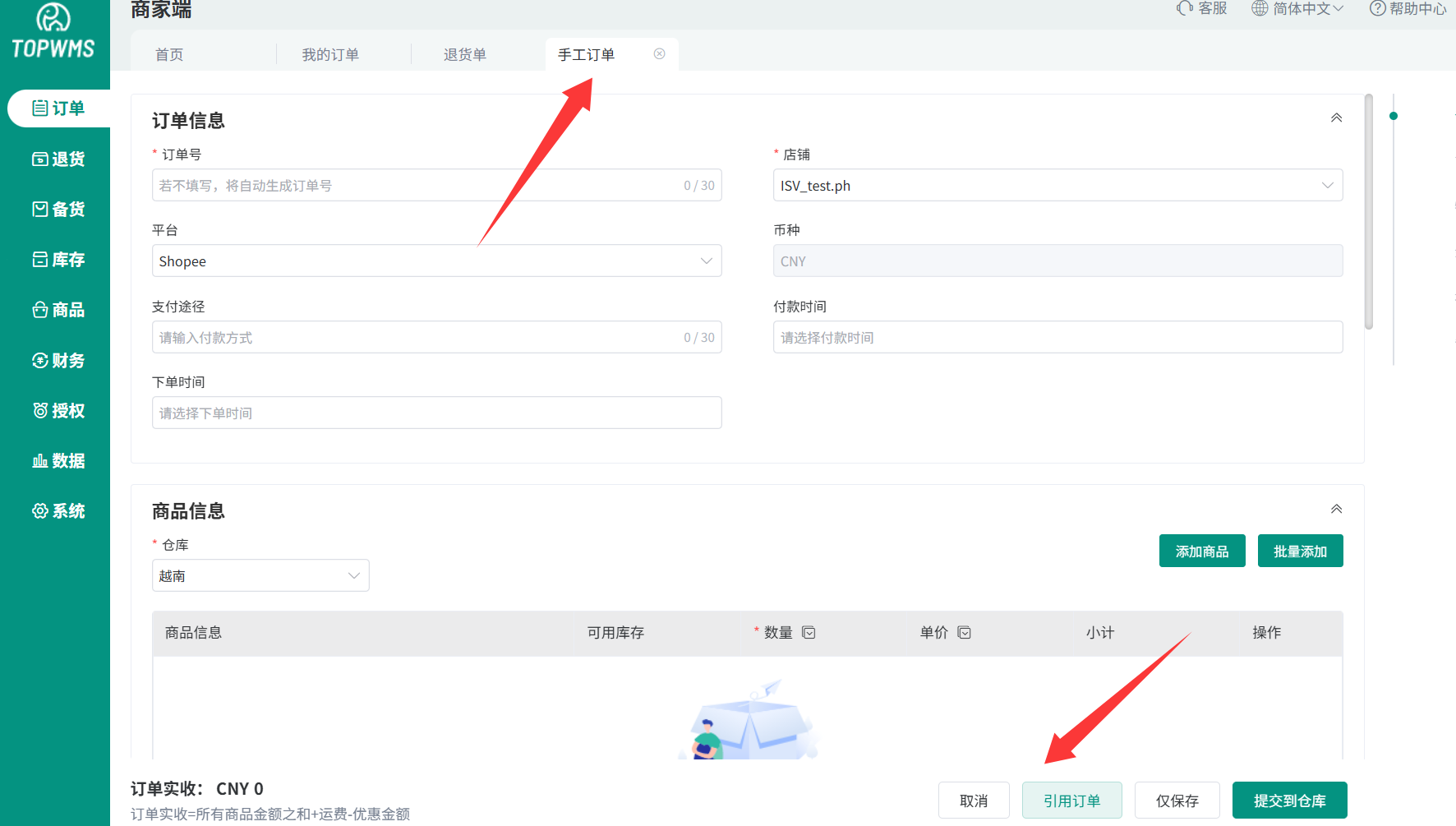Click the 订单实收 CNY 0 total
Viewport: 1456px width, 826px height.
pyautogui.click(x=197, y=789)
